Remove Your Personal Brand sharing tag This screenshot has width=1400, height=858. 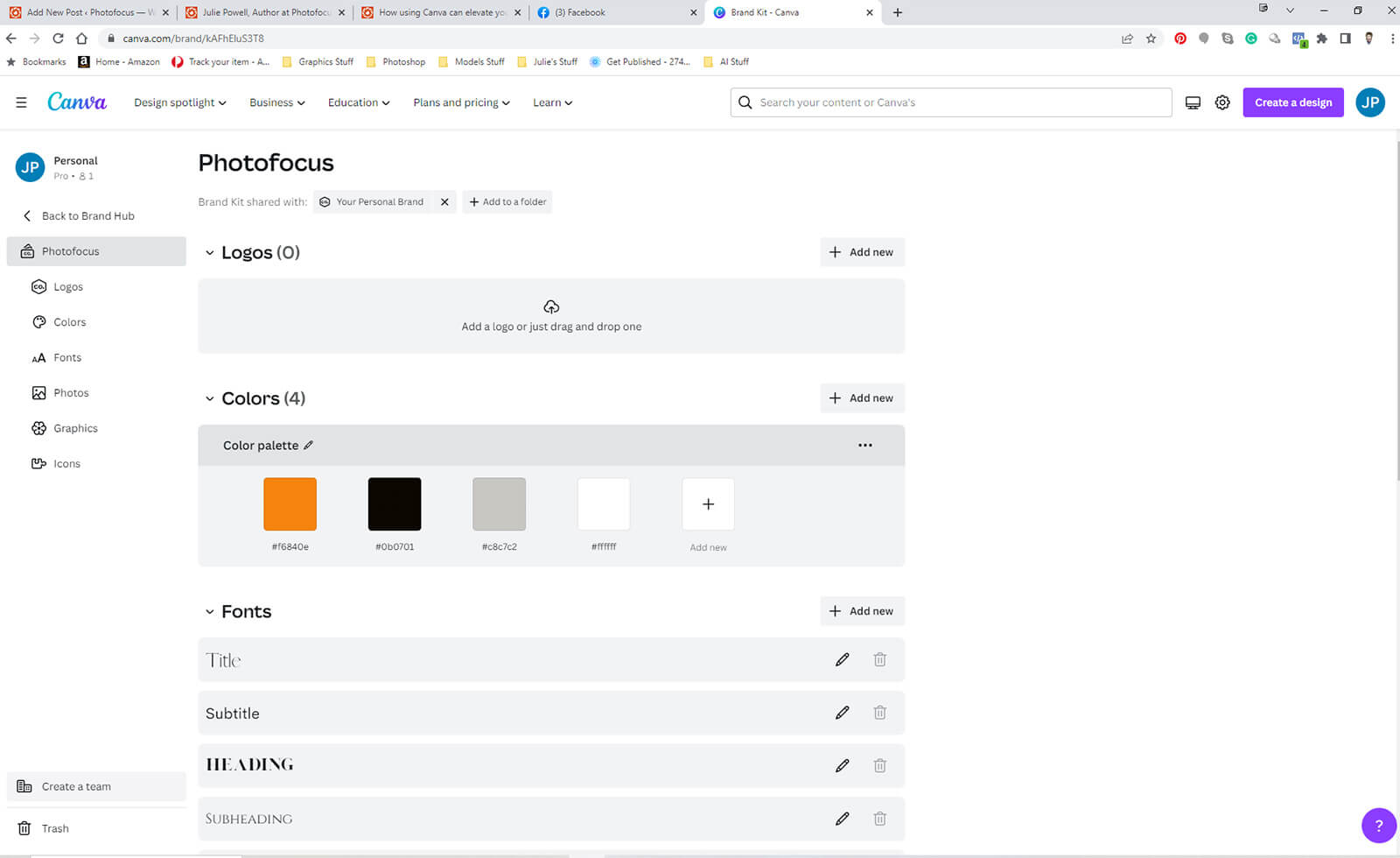(x=444, y=202)
